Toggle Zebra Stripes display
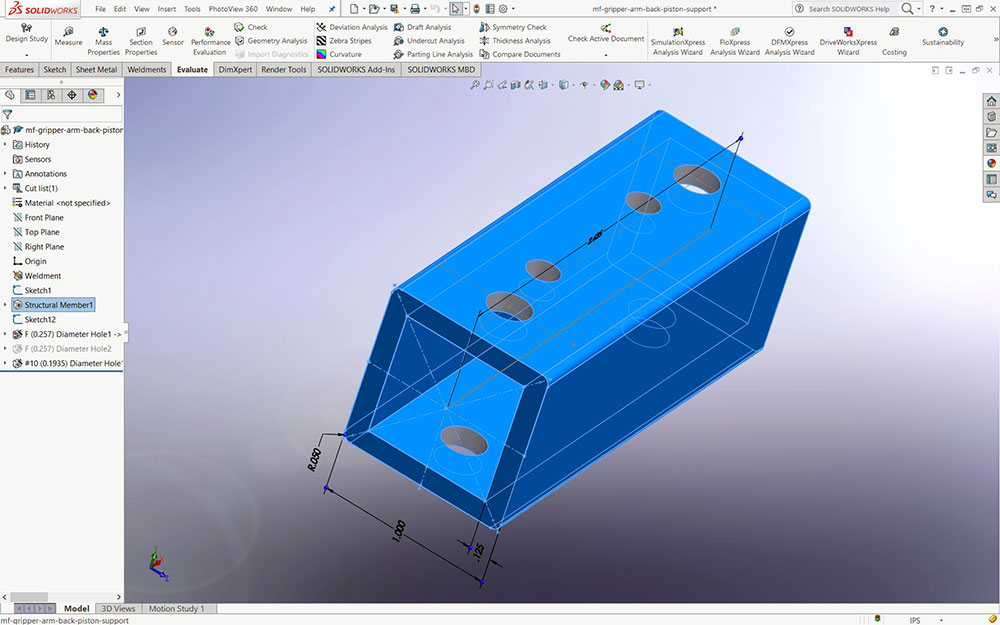The height and width of the screenshot is (625, 1000). point(345,41)
